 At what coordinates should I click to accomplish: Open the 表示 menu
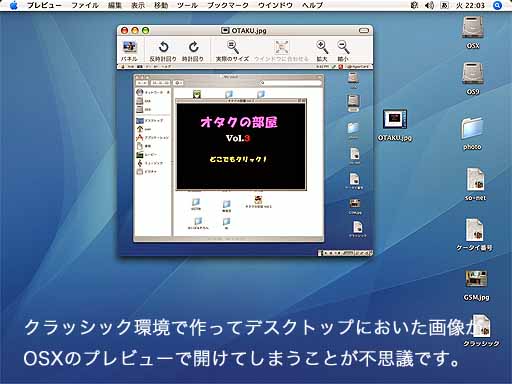(138, 5)
